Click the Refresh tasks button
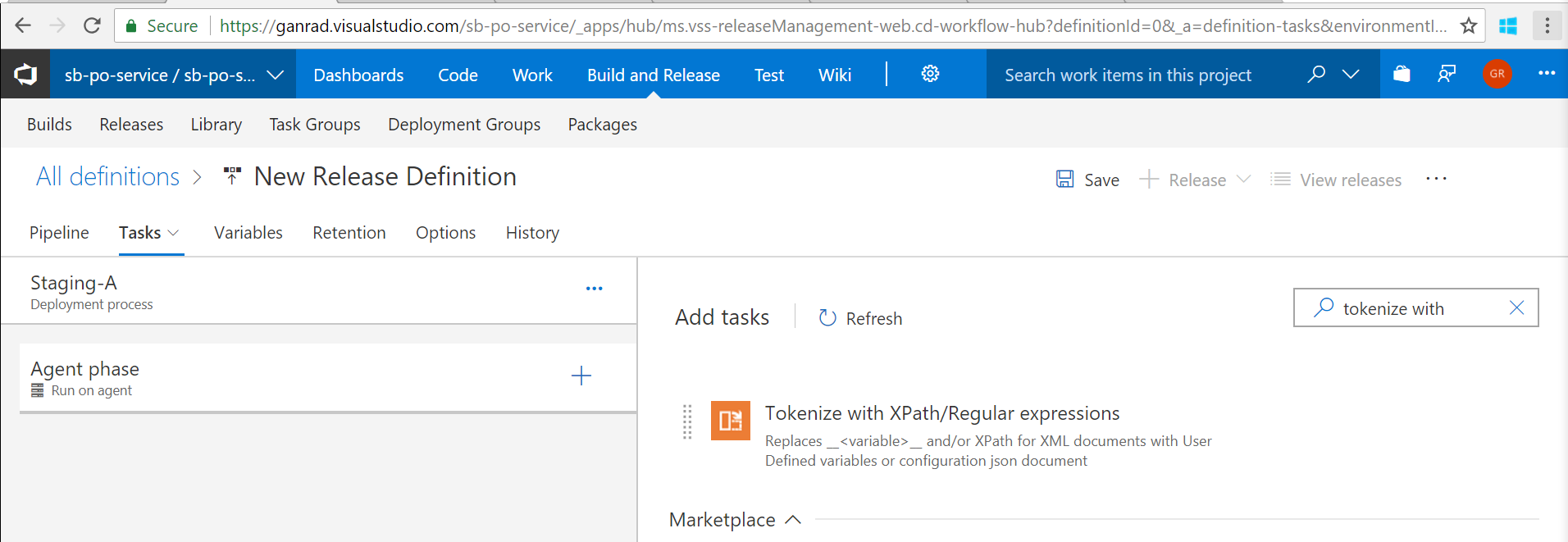1568x542 pixels. (x=860, y=318)
